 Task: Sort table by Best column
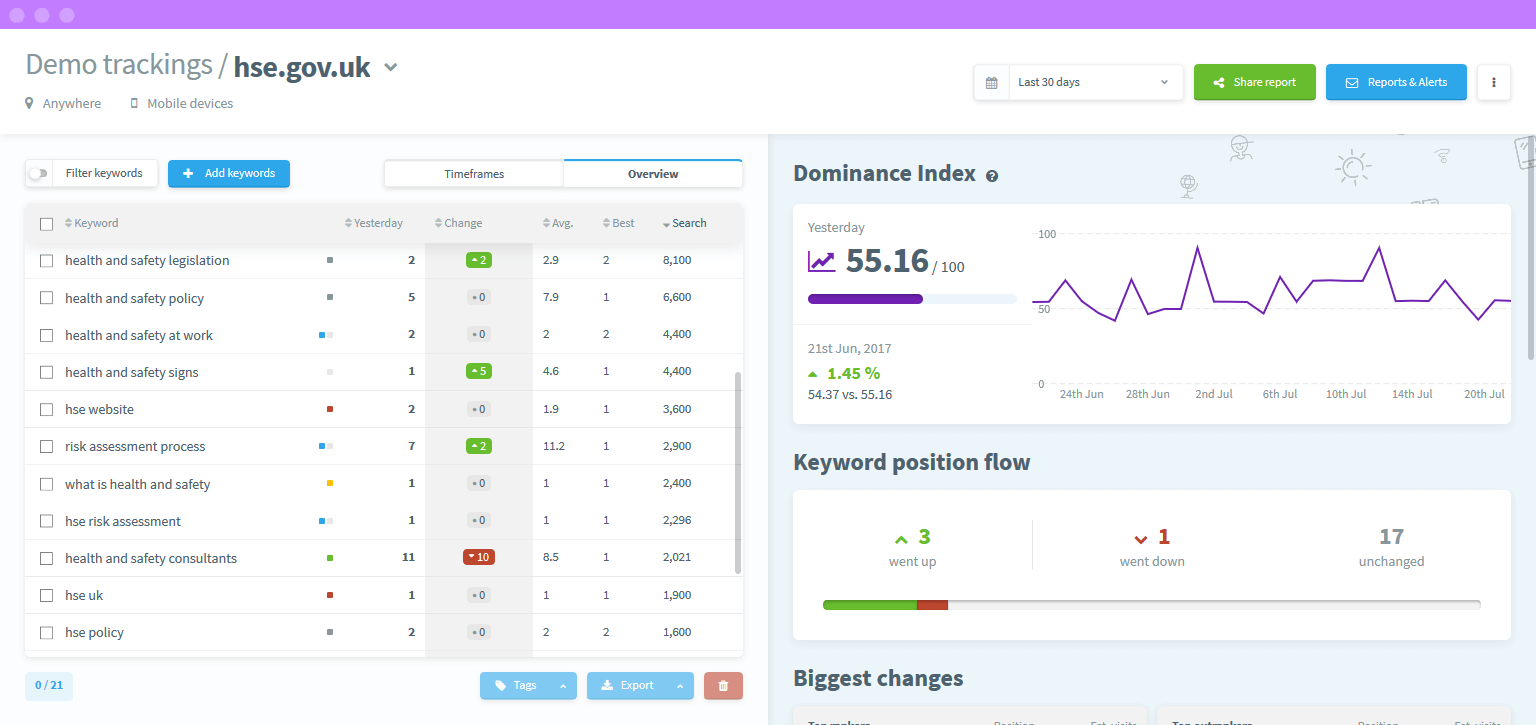618,223
